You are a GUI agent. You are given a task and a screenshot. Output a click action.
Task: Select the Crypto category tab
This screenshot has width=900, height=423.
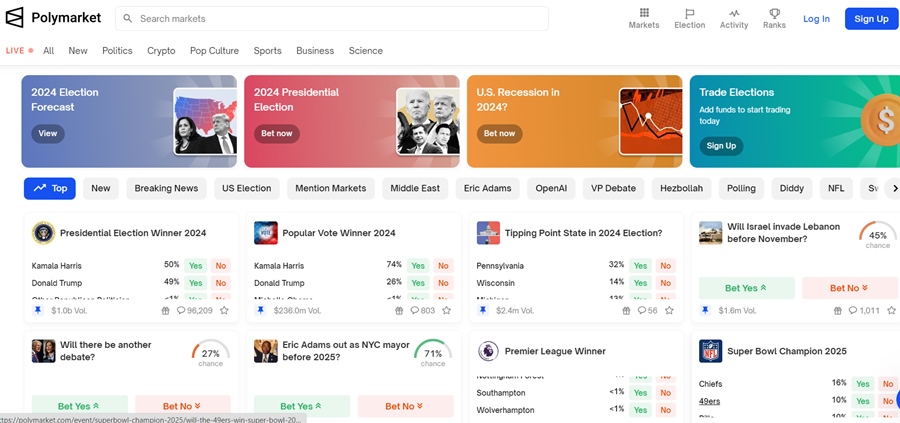(161, 51)
